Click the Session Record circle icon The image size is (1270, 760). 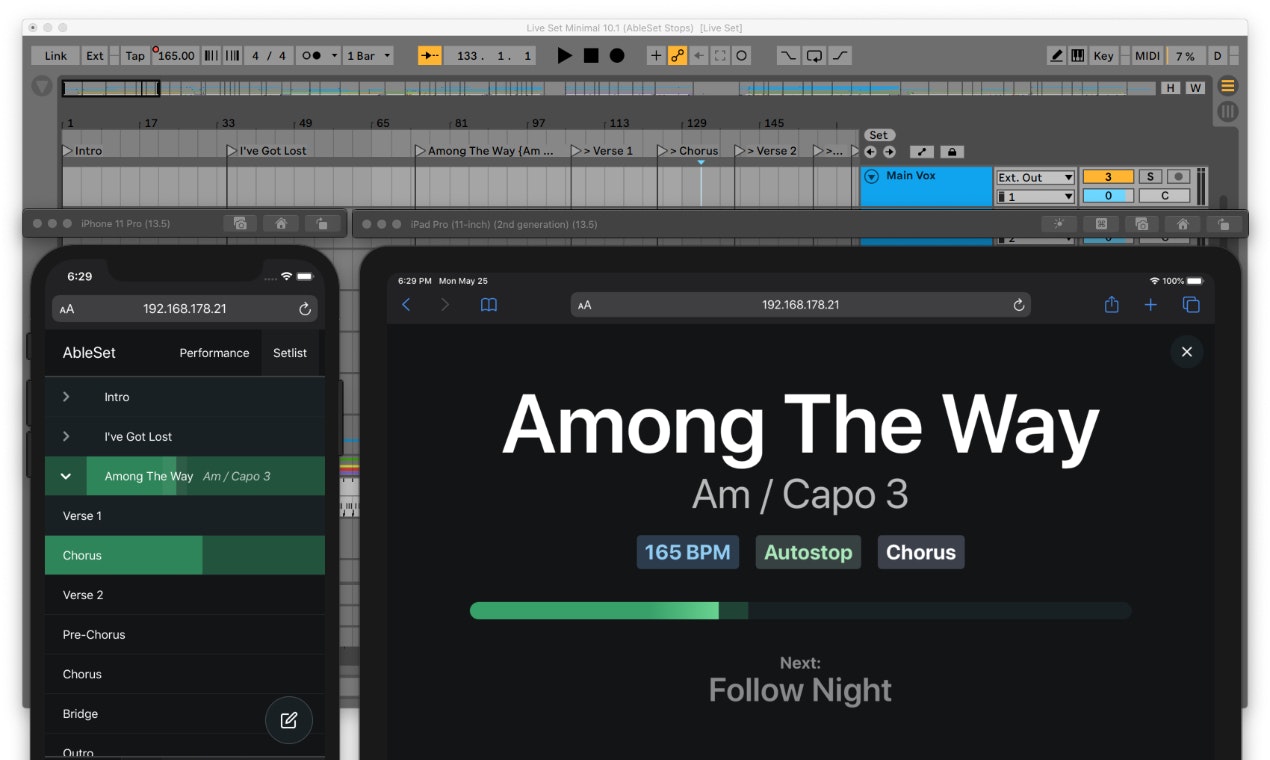tap(741, 56)
